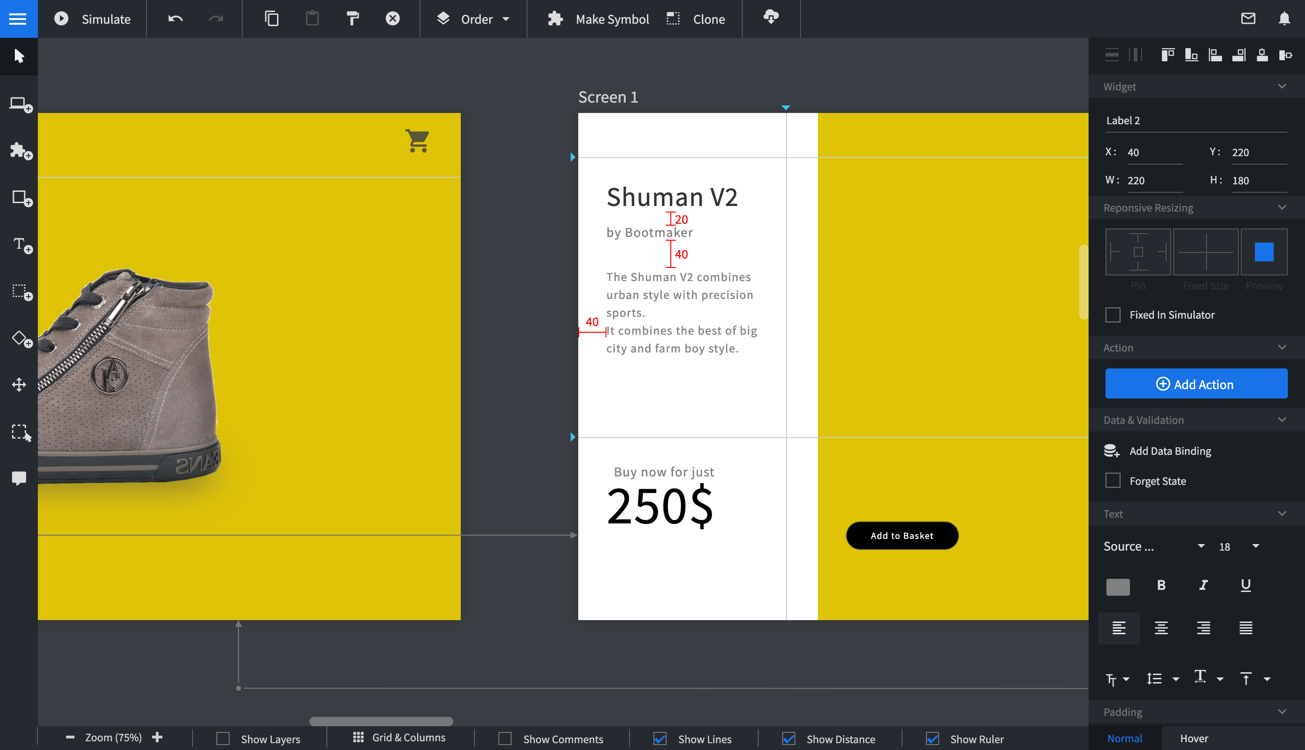Check the Forget State checkbox
Viewport: 1305px width, 750px height.
[1113, 481]
